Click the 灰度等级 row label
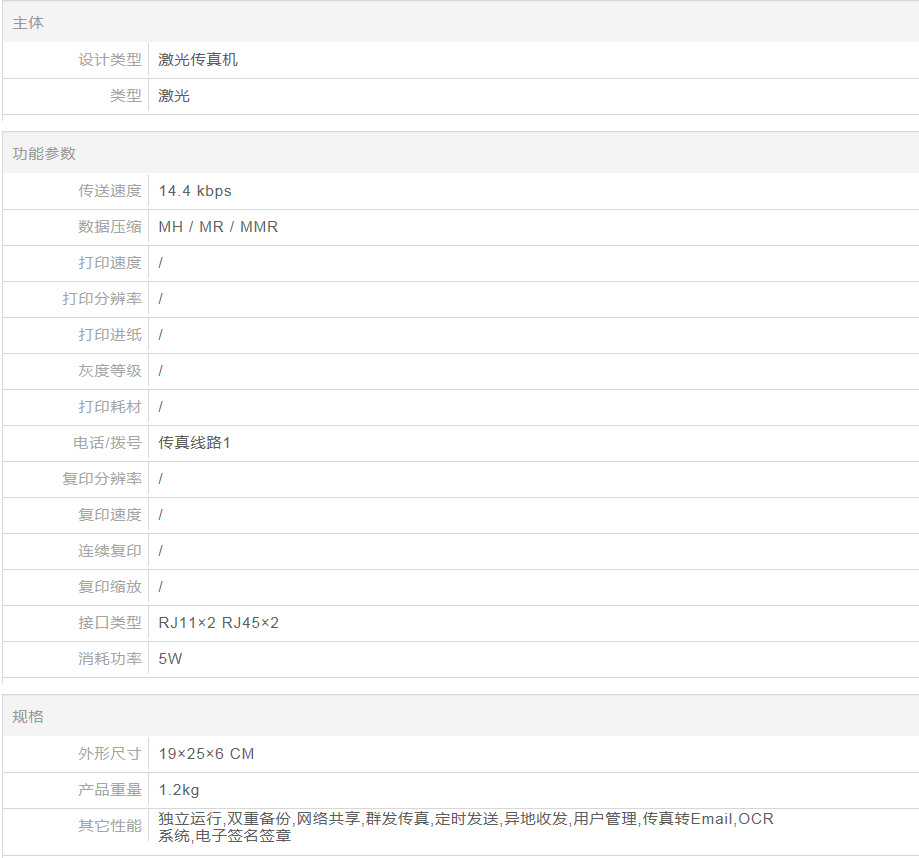 pyautogui.click(x=110, y=370)
